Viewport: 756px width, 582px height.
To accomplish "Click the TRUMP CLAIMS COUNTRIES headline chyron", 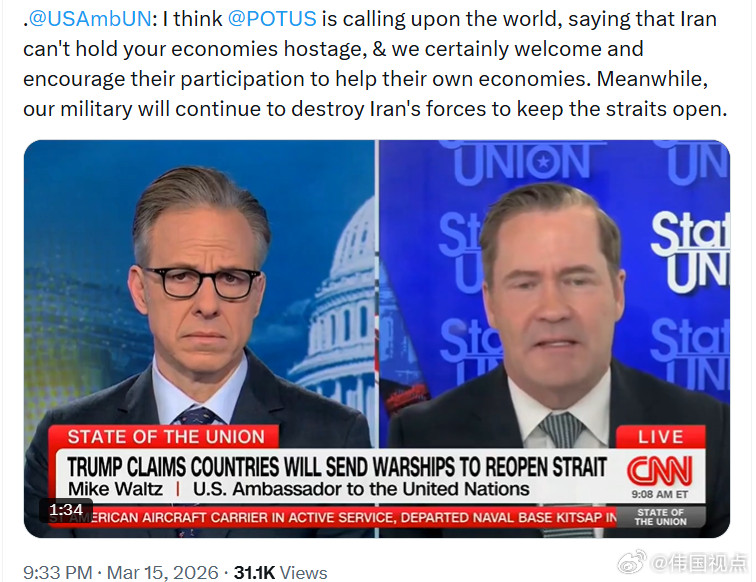I will [337, 467].
